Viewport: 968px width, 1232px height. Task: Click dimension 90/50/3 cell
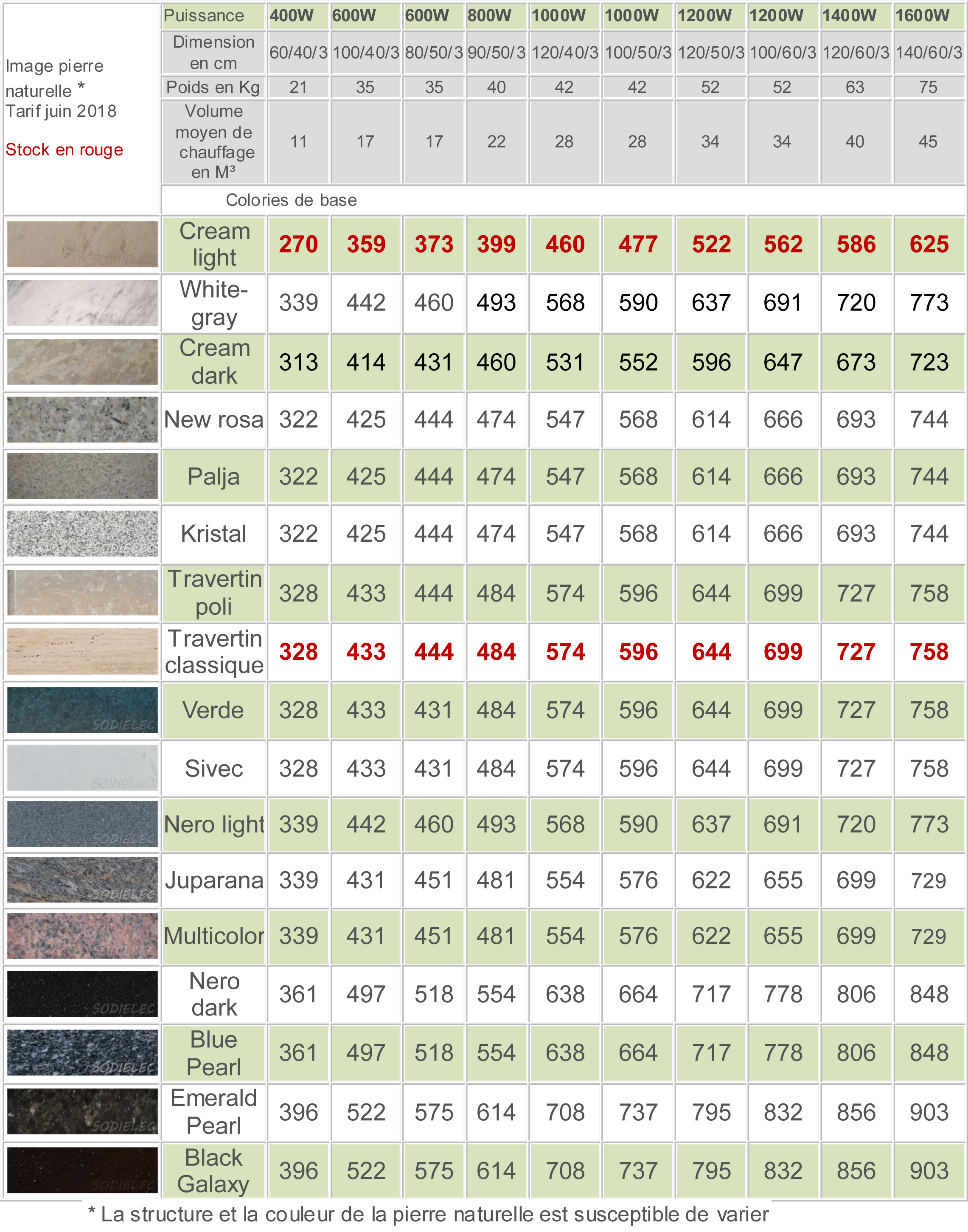coord(497,53)
